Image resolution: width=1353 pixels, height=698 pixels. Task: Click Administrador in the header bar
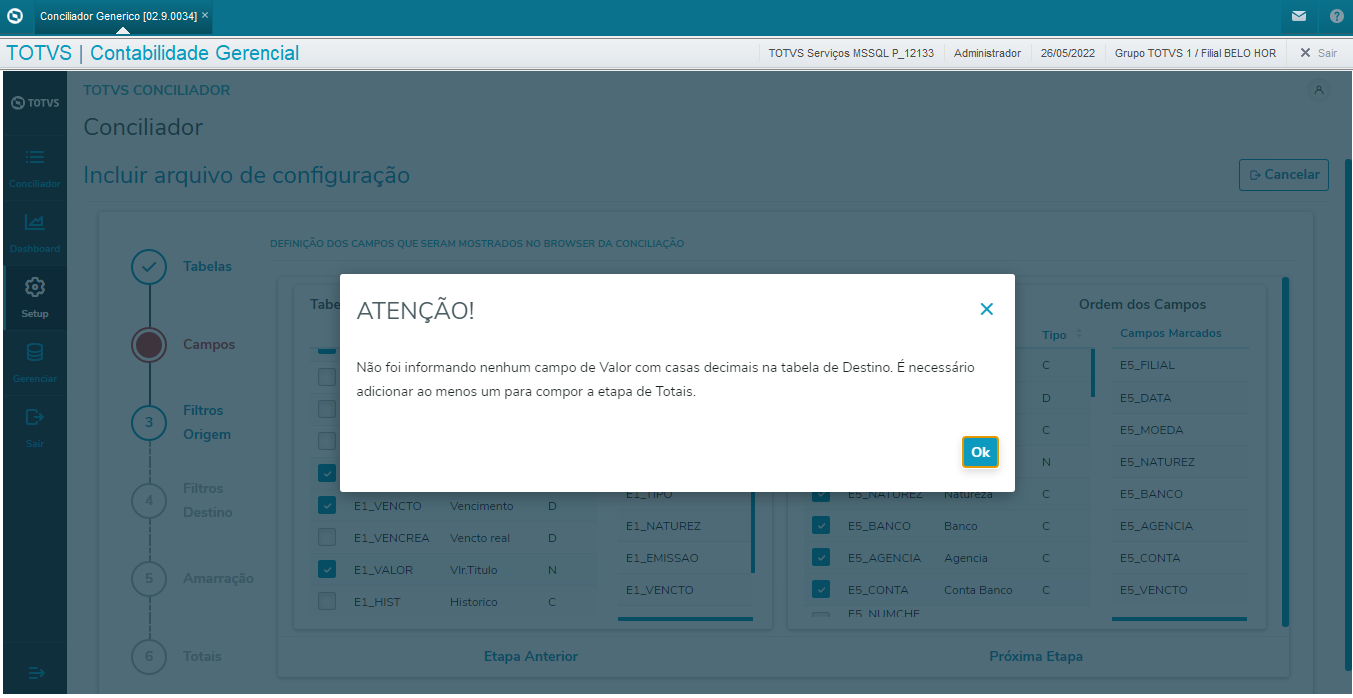pos(987,53)
